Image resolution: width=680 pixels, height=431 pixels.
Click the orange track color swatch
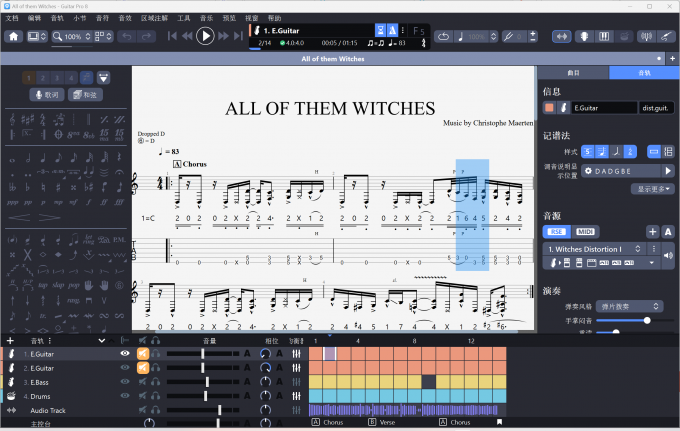tap(549, 108)
